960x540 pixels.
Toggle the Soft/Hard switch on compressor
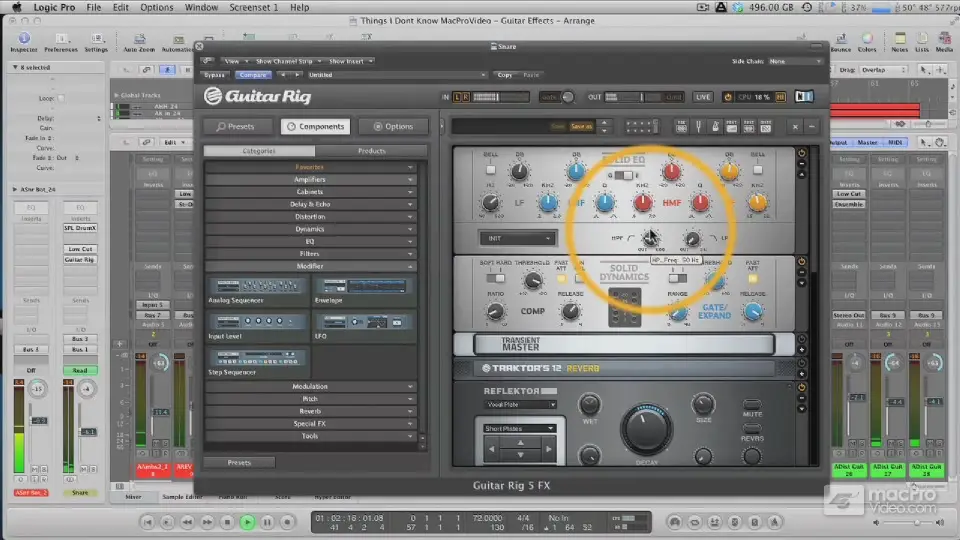point(495,279)
